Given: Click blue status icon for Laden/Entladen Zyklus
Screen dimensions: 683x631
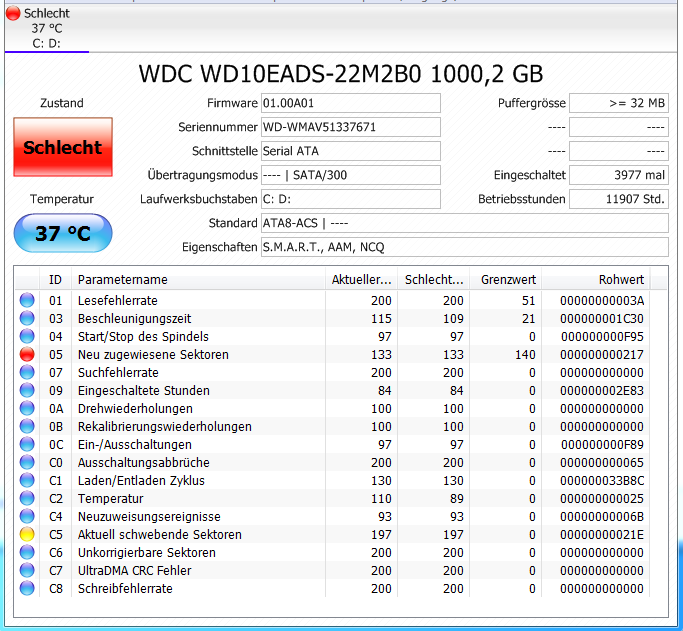Looking at the screenshot, I should (27, 480).
